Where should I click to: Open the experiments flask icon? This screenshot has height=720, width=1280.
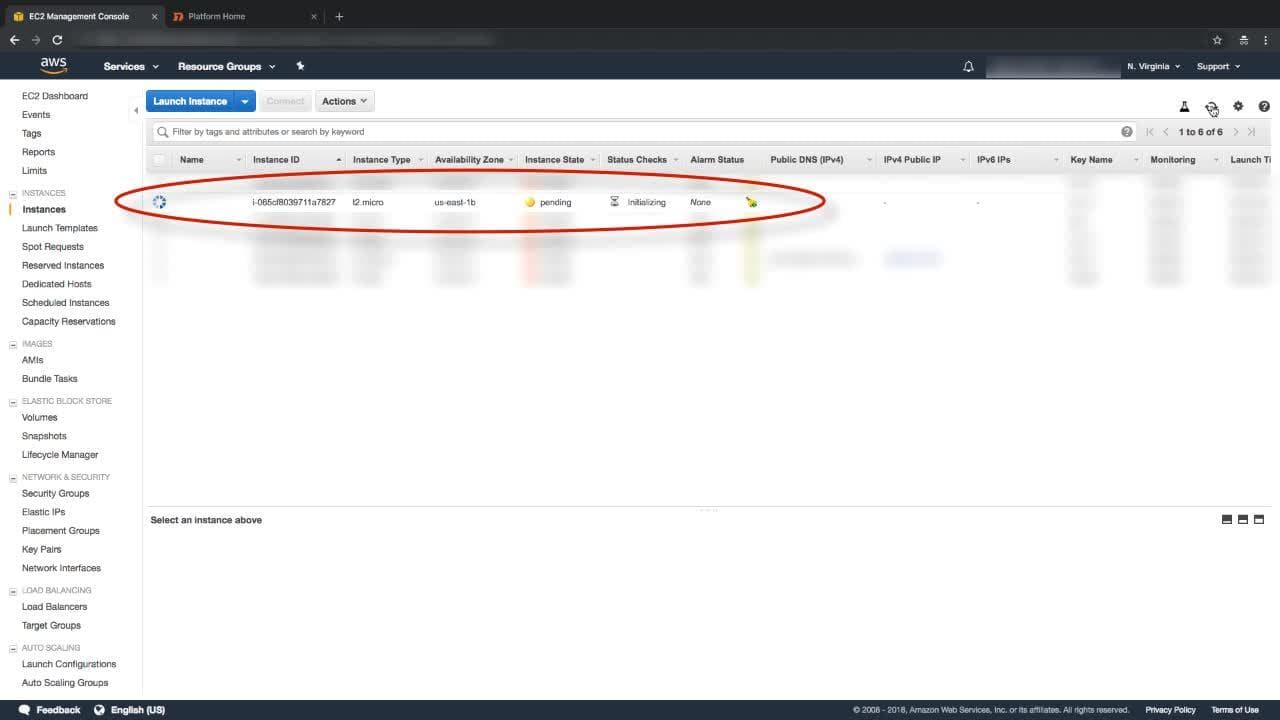tap(1184, 106)
